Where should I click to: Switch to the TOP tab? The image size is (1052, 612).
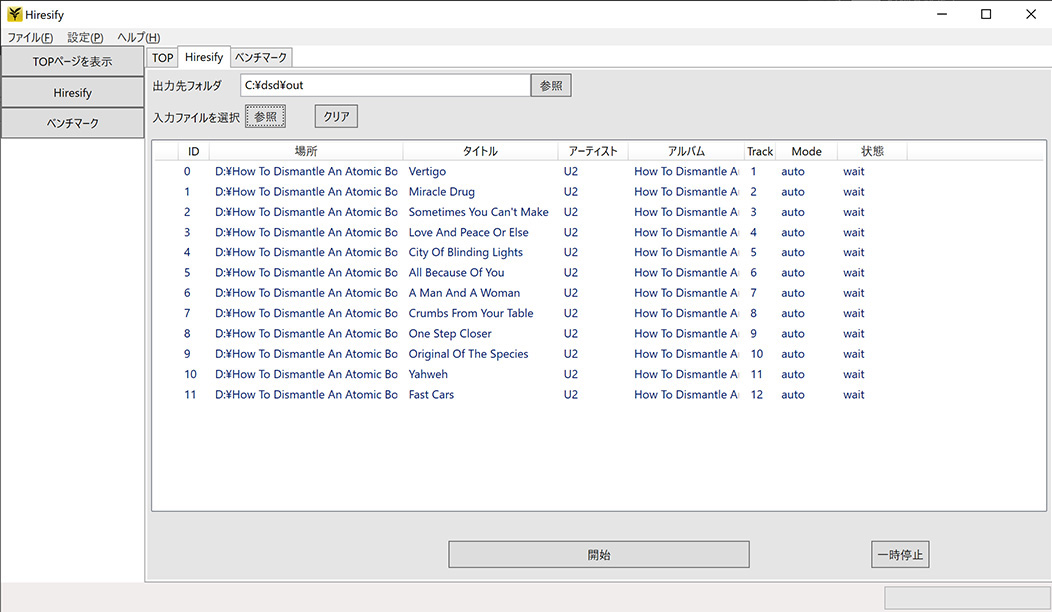[162, 58]
